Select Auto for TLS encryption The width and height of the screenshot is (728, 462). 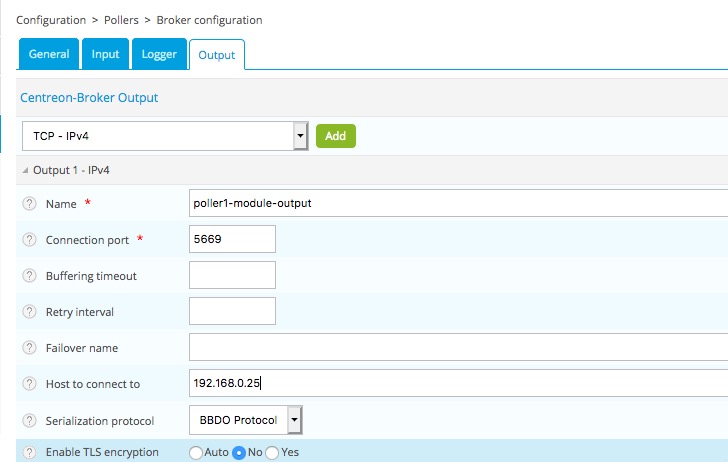tap(195, 453)
